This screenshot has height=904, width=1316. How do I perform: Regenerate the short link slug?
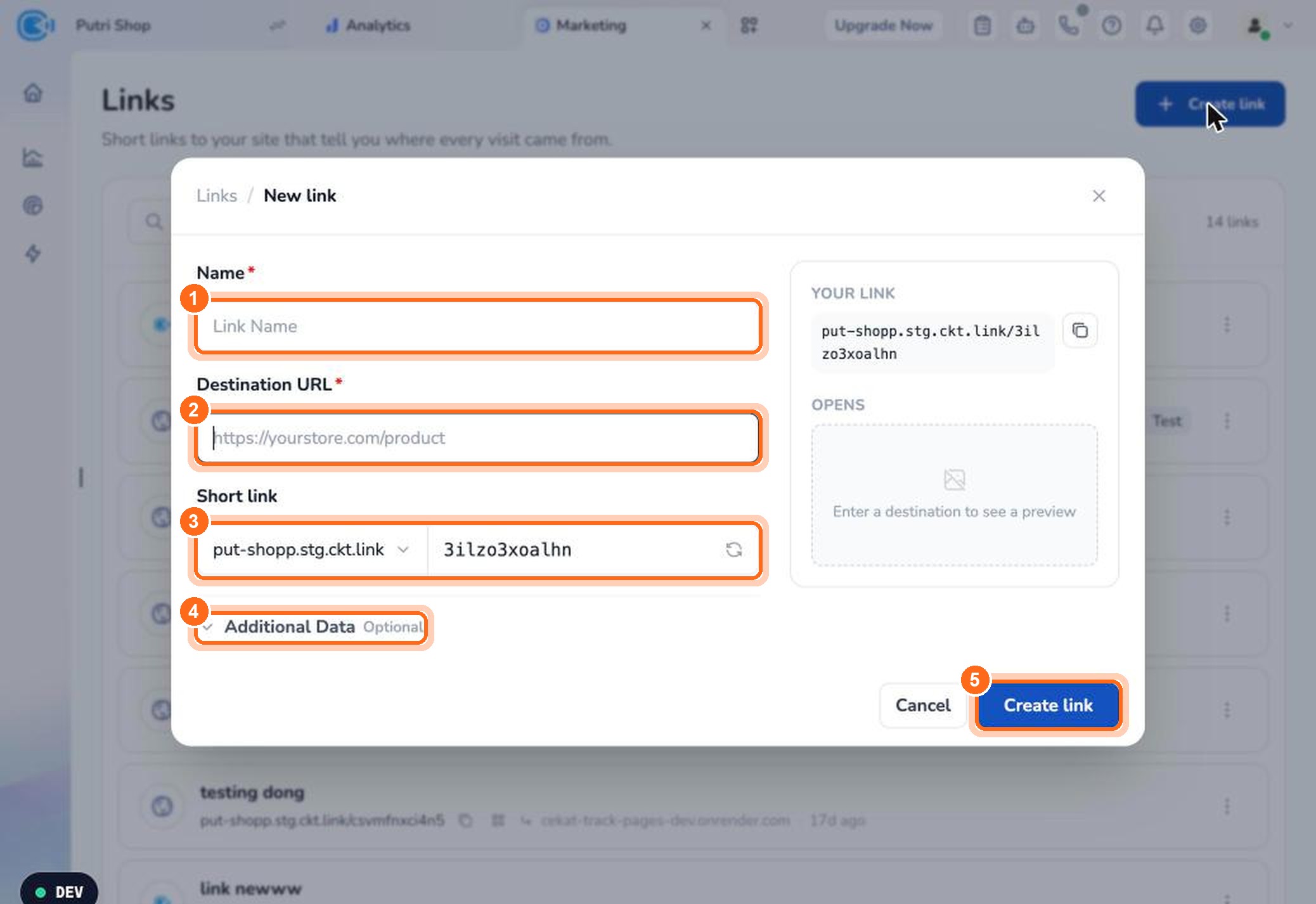[x=733, y=550]
